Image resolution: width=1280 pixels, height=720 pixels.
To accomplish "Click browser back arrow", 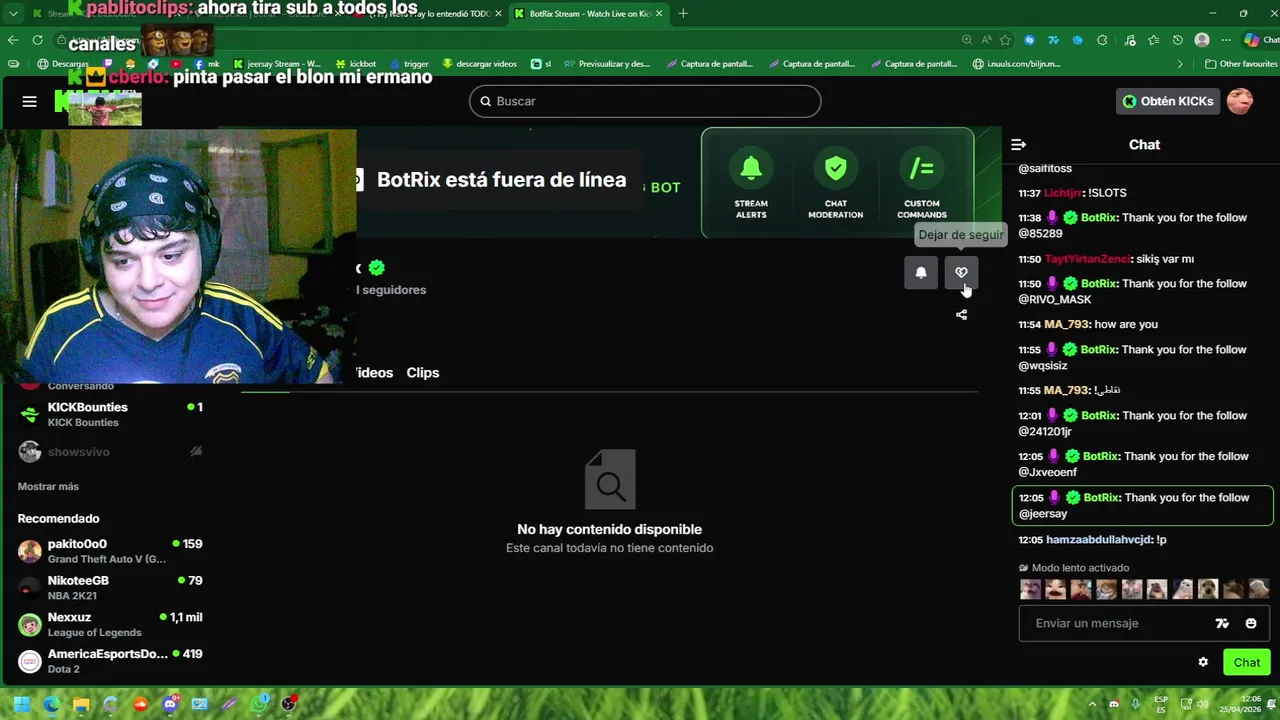I will 13,40.
